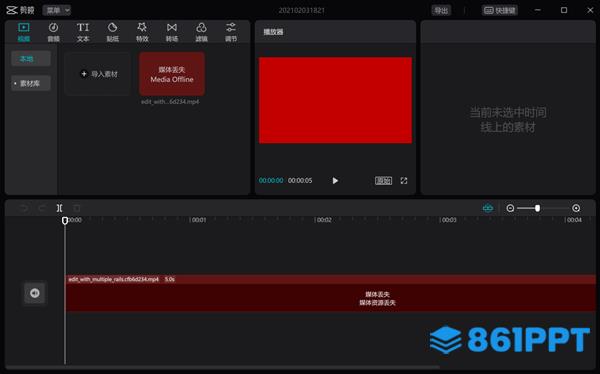Select the Media Offline clip thumbnail

[172, 74]
